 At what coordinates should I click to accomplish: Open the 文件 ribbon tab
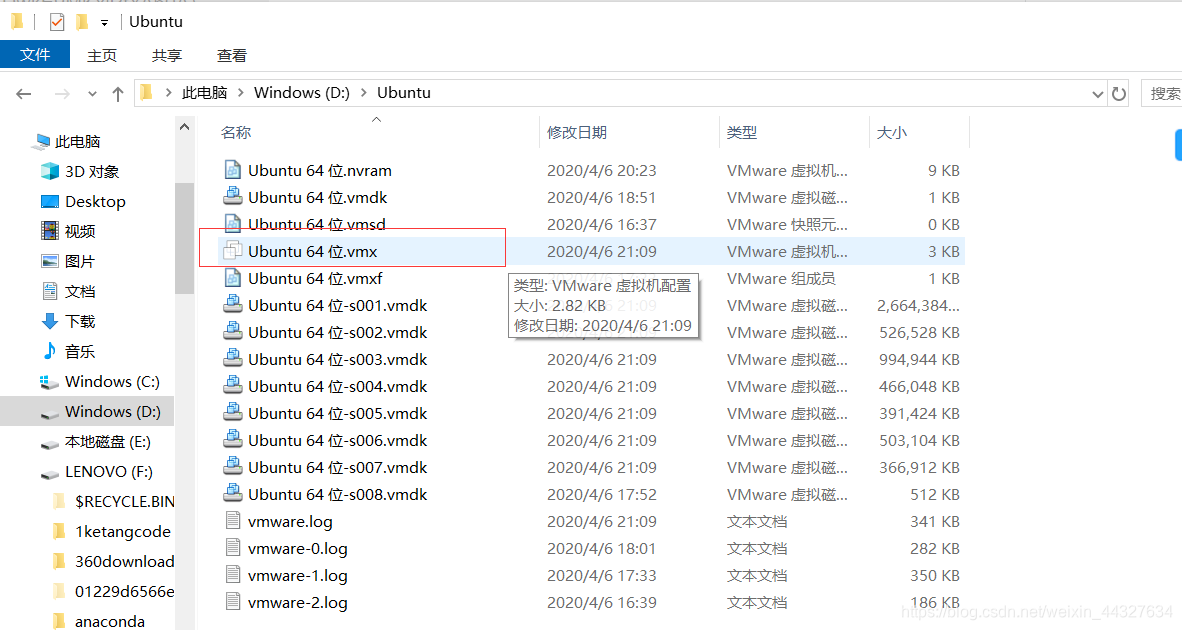pyautogui.click(x=35, y=55)
